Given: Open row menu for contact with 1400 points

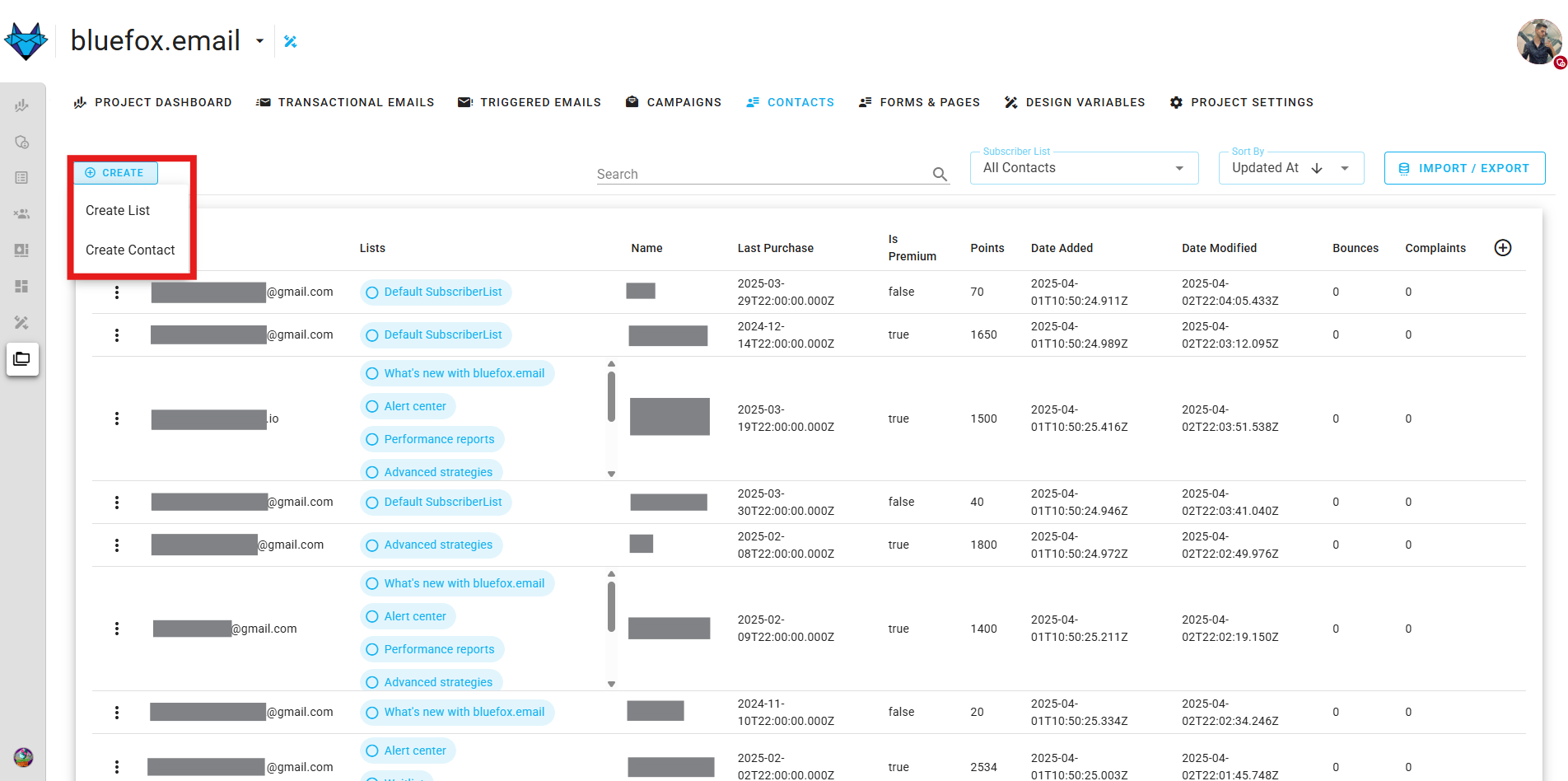Looking at the screenshot, I should [x=117, y=629].
